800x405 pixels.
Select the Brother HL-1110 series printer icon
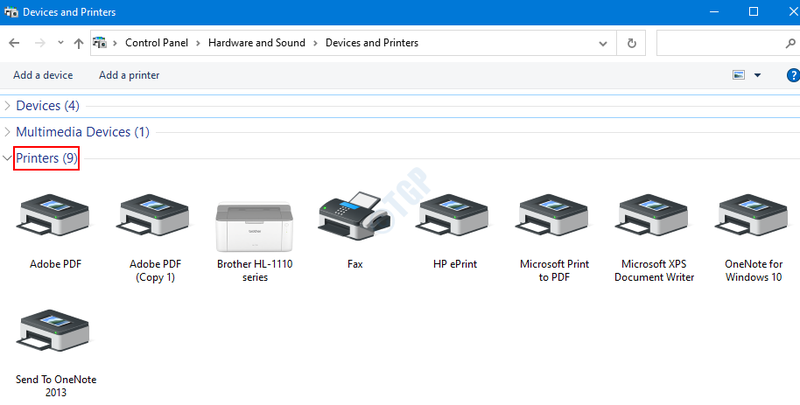tap(255, 226)
